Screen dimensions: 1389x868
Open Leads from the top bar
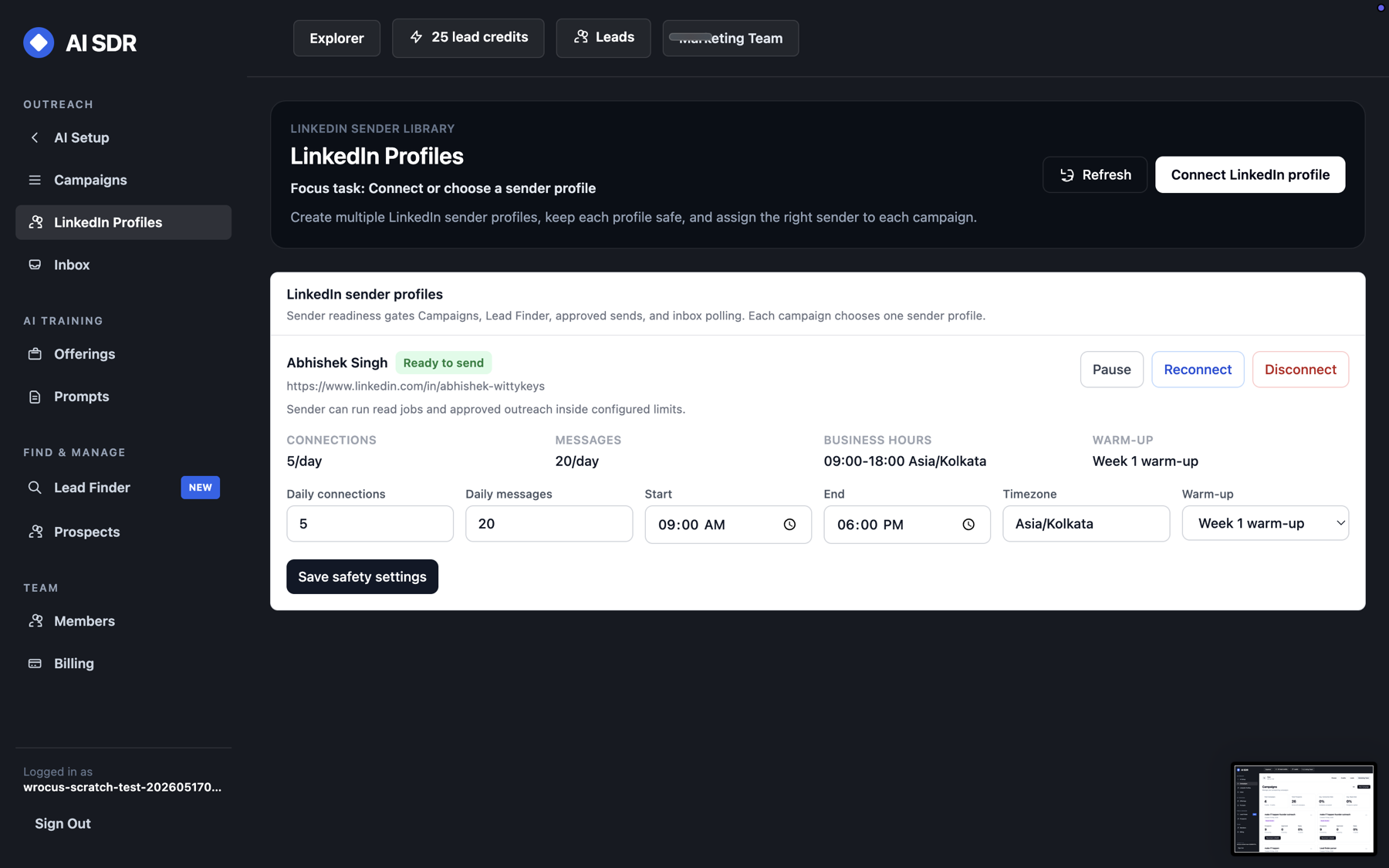(x=603, y=38)
